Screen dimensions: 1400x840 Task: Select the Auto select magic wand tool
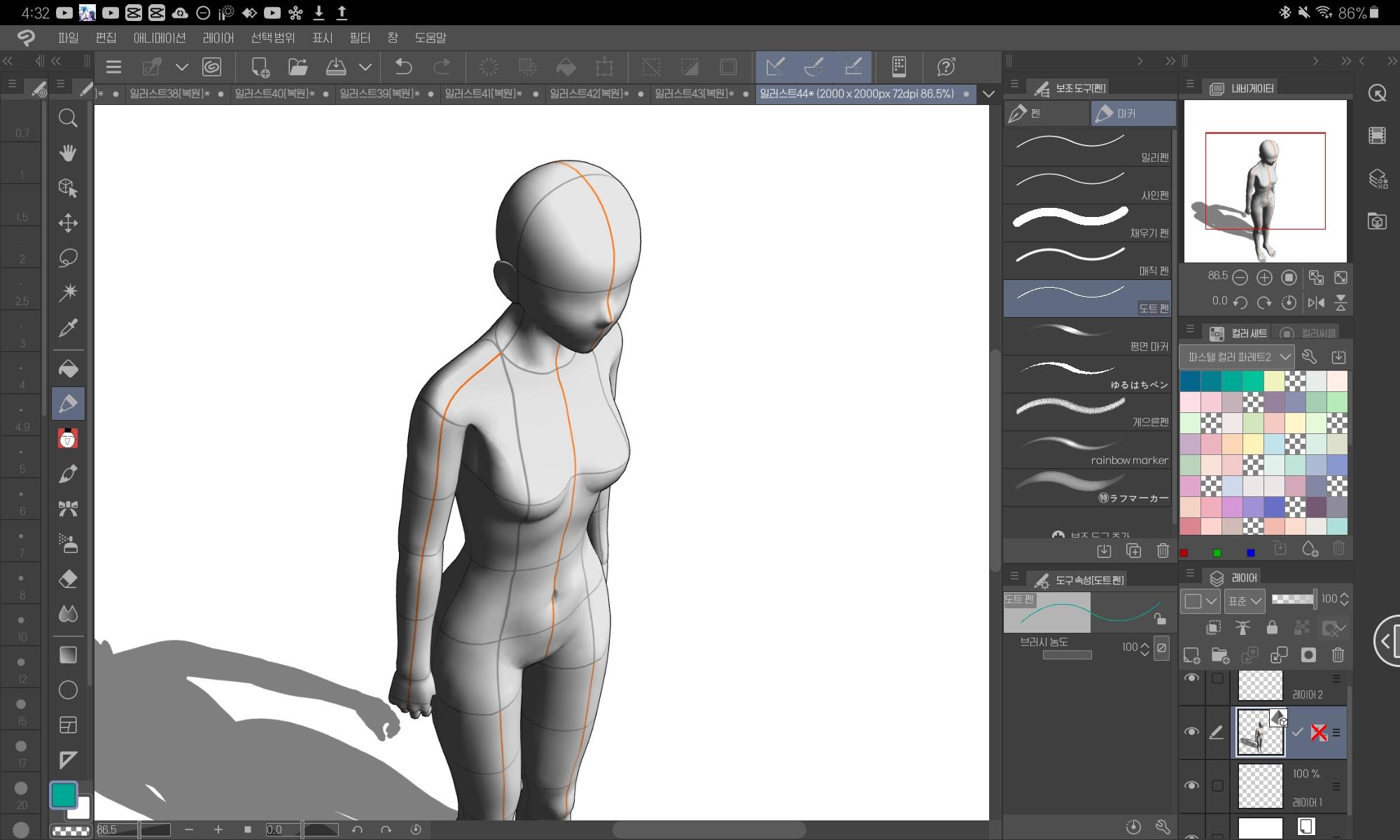pyautogui.click(x=68, y=293)
